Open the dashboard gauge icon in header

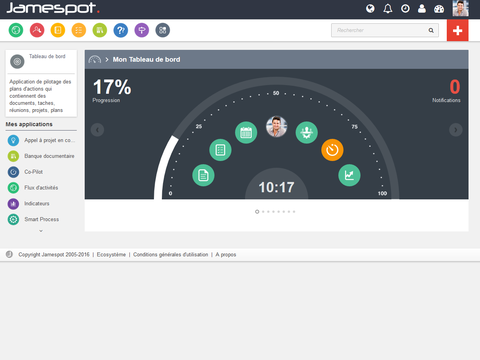(x=439, y=9)
